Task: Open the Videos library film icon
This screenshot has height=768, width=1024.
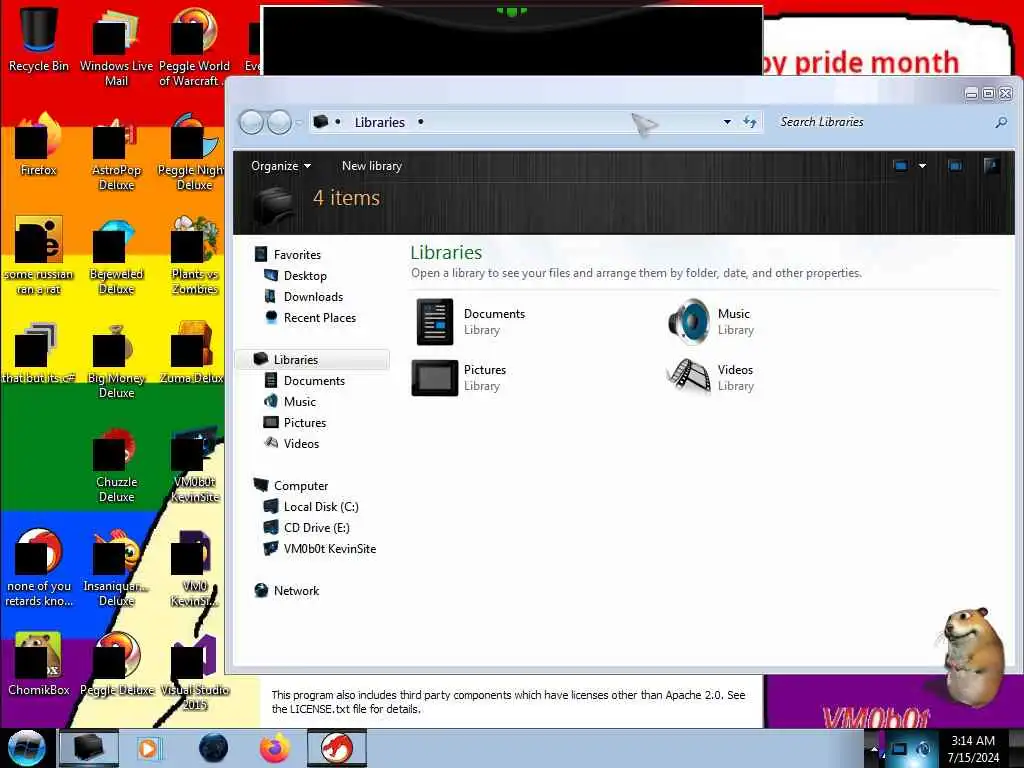Action: pyautogui.click(x=688, y=377)
